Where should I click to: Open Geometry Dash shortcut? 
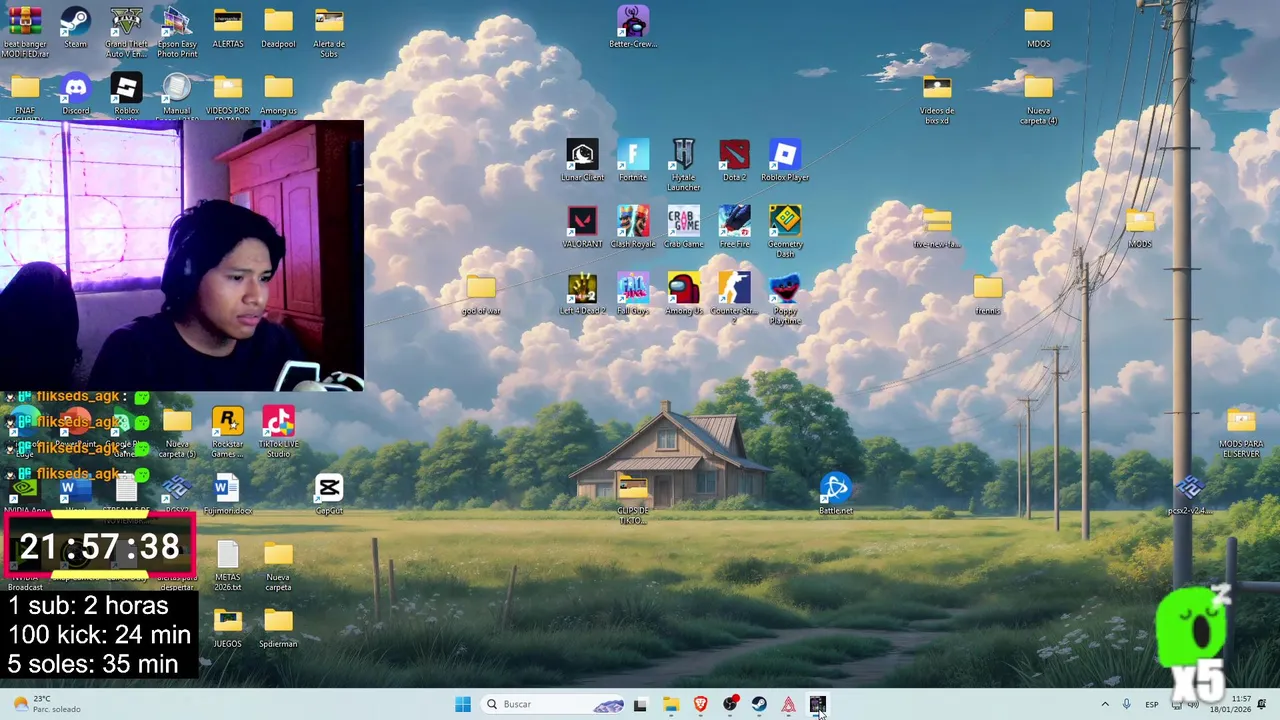point(785,232)
